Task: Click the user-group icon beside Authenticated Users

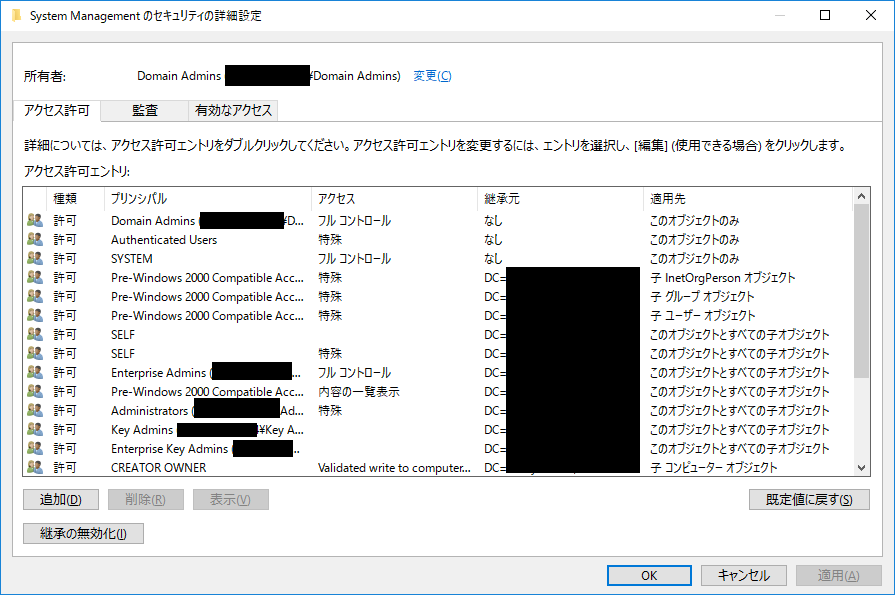Action: point(35,240)
